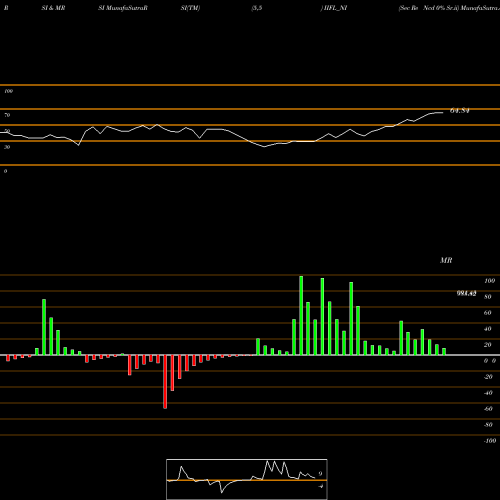Click the -40 label on the histogram axis
Viewport: 500px width, 500px height.
click(488, 393)
